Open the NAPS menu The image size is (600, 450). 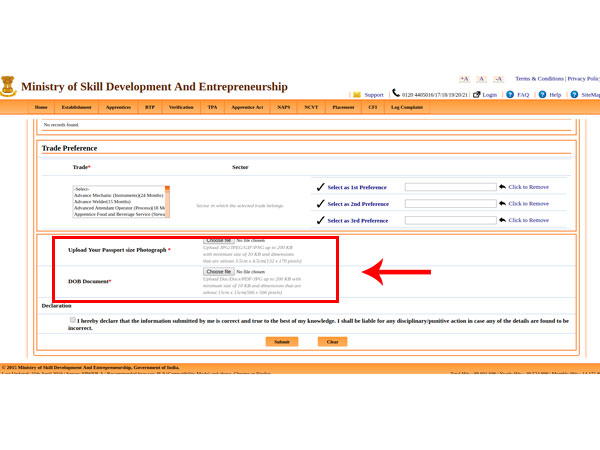tap(284, 107)
